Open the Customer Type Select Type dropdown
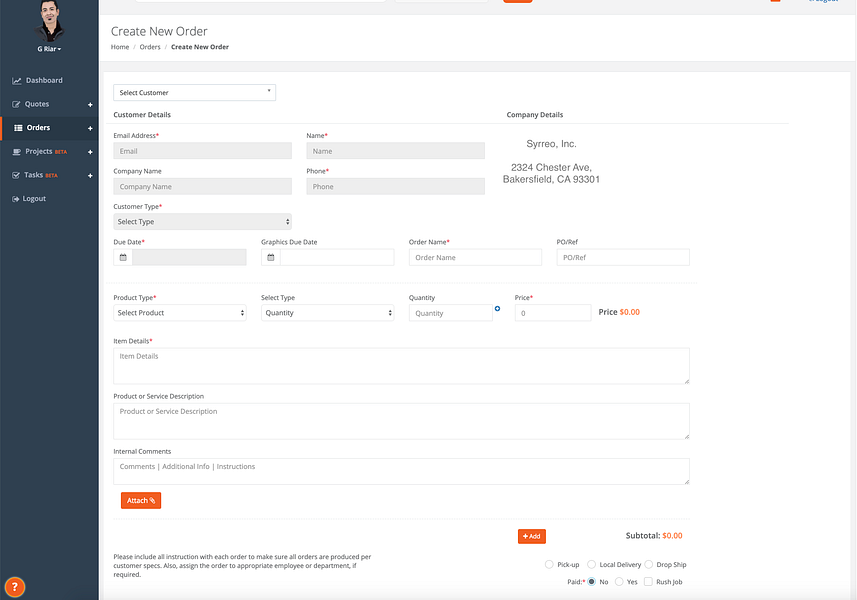The height and width of the screenshot is (600, 857). [x=202, y=221]
